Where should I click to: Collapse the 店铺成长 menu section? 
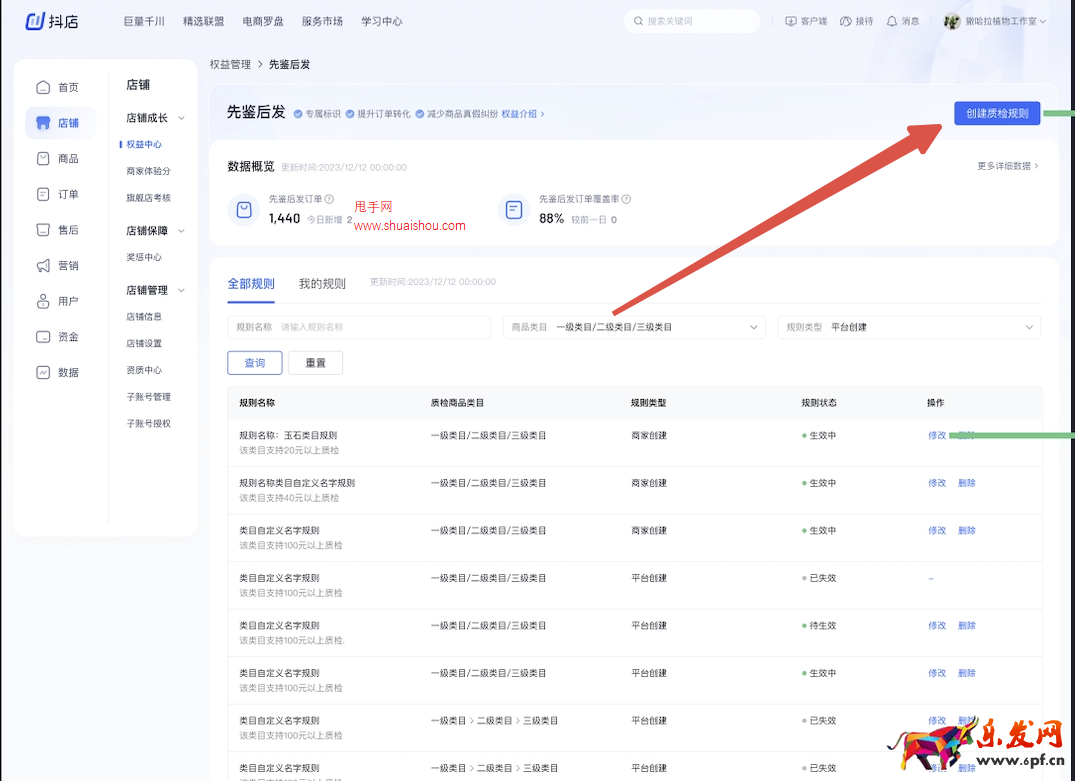181,118
